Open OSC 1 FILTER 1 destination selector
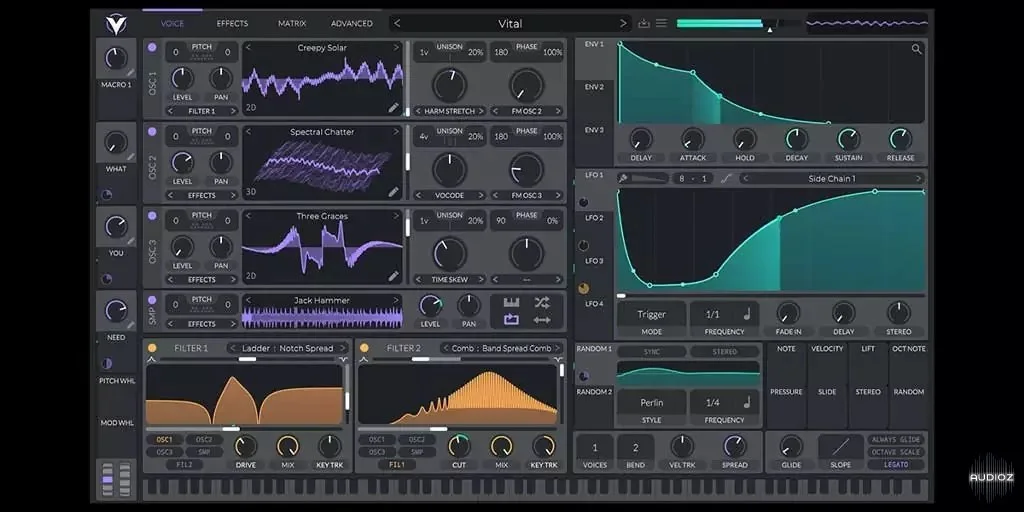1024x512 pixels. point(201,111)
